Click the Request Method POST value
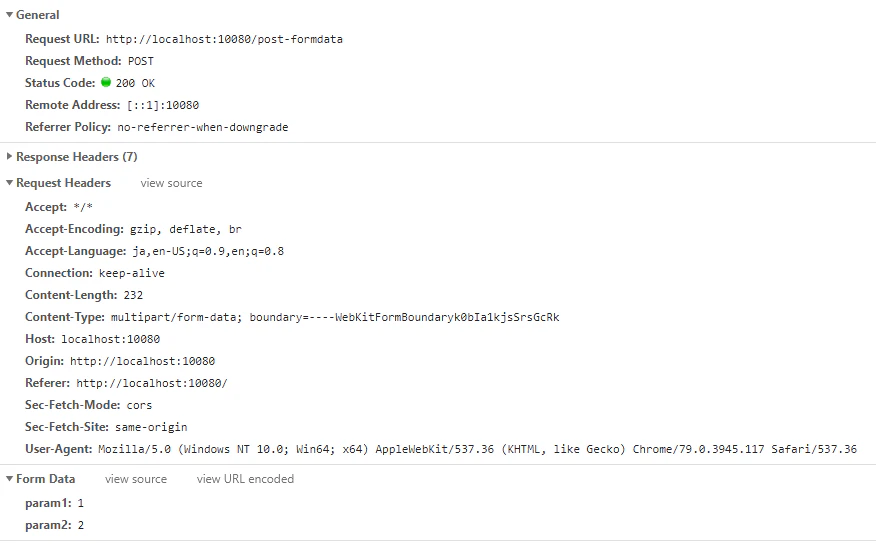Viewport: 876px width, 544px height. tap(141, 61)
